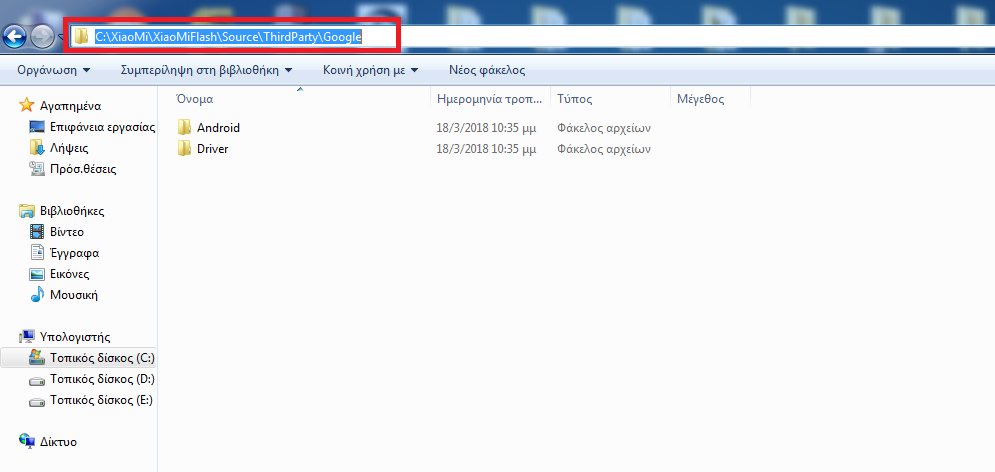This screenshot has height=472, width=995.
Task: Select the Android folder name
Action: (218, 128)
